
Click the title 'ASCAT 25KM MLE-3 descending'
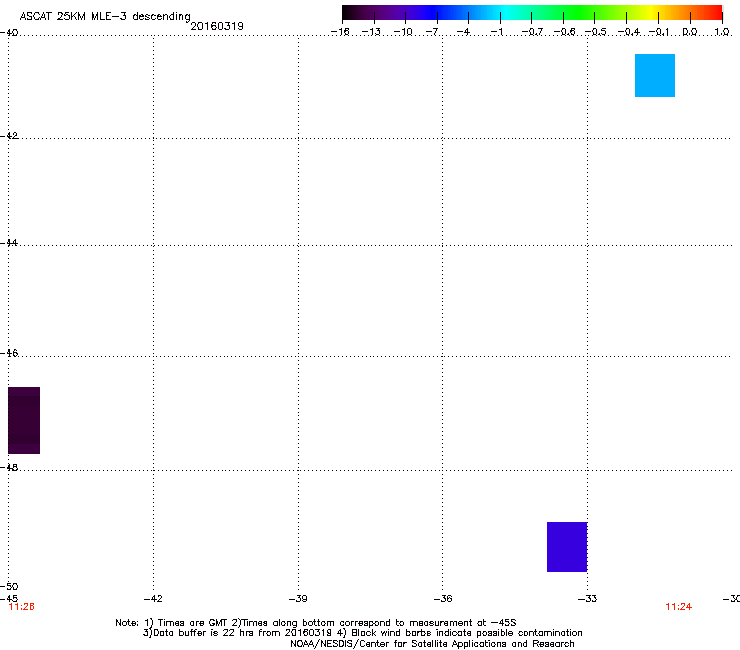pos(105,16)
